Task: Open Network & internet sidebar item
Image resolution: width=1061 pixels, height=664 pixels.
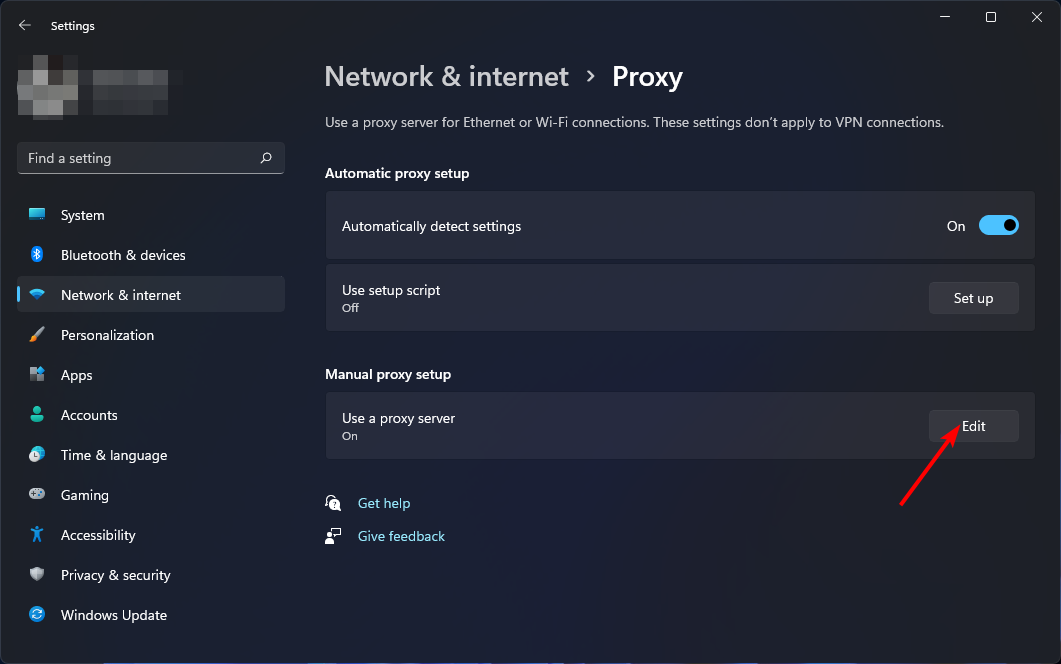Action: click(x=120, y=295)
